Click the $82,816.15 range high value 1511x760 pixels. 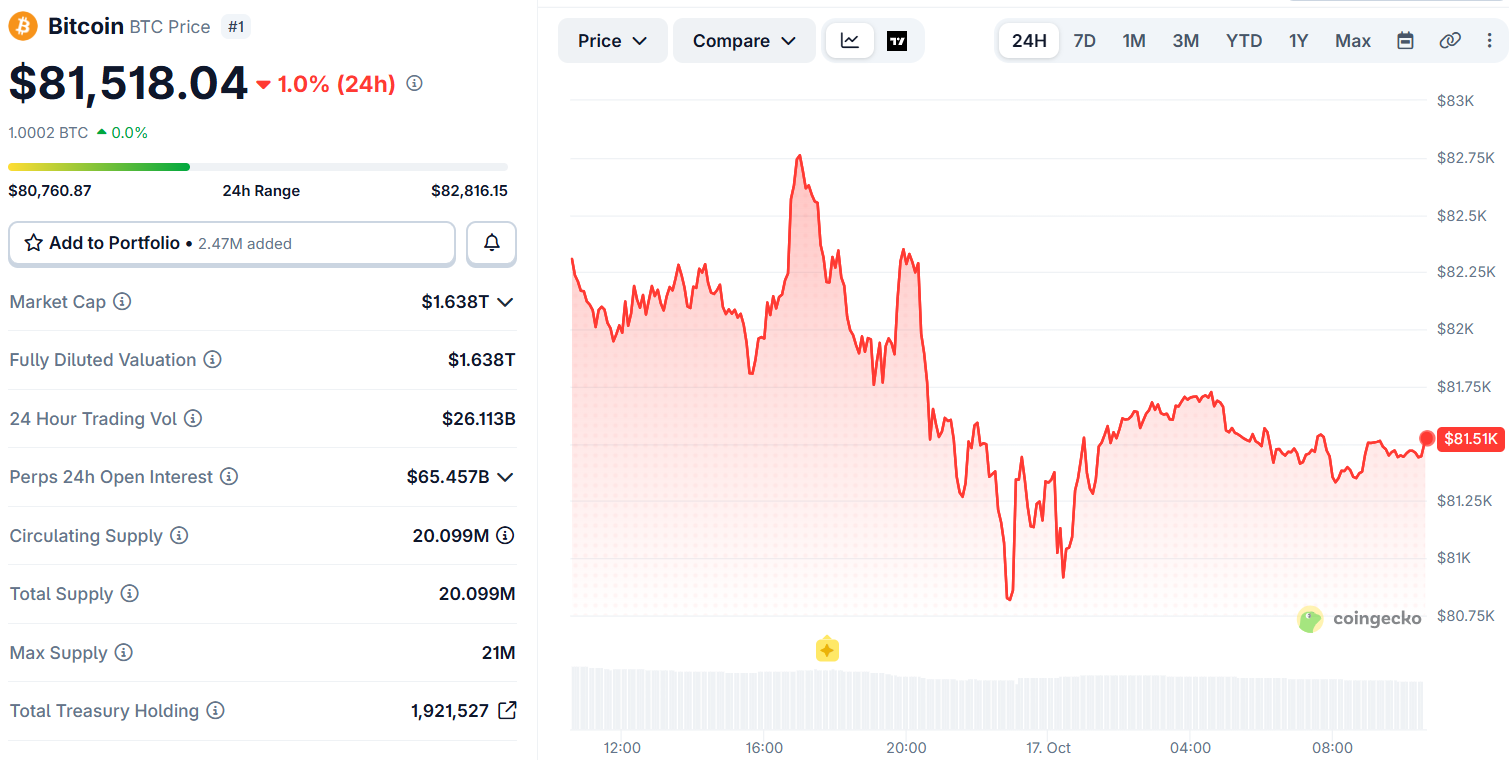coord(469,190)
